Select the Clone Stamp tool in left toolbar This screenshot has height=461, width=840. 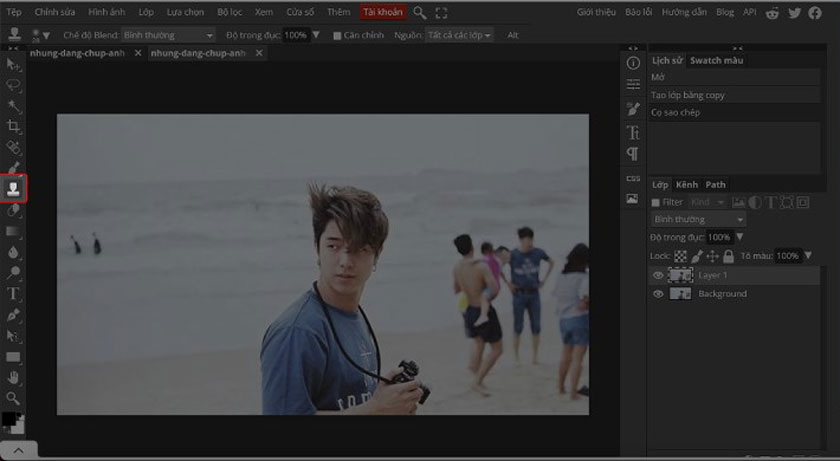point(13,188)
